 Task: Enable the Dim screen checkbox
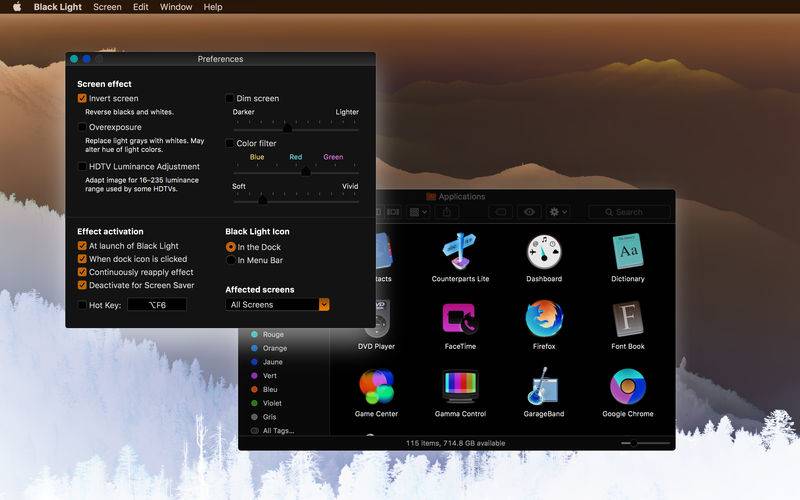[x=230, y=98]
